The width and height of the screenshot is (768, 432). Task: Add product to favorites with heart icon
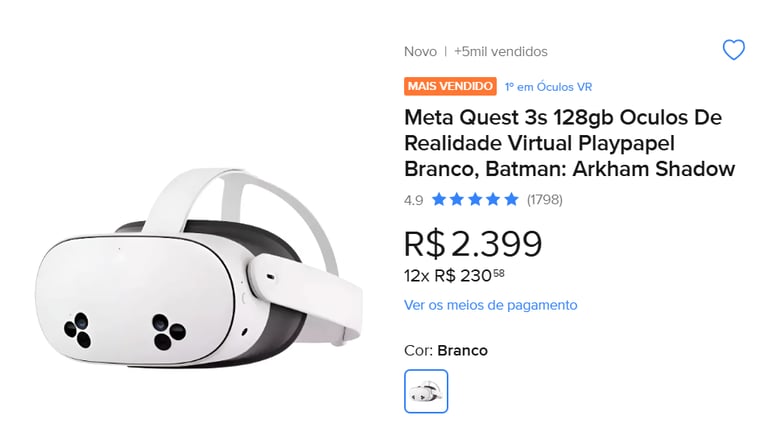tap(734, 49)
